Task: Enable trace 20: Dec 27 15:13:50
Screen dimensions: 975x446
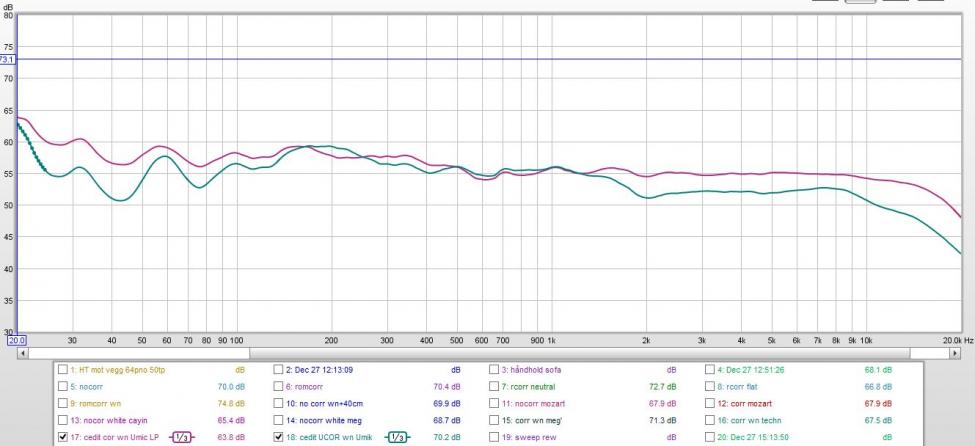Action: [709, 437]
